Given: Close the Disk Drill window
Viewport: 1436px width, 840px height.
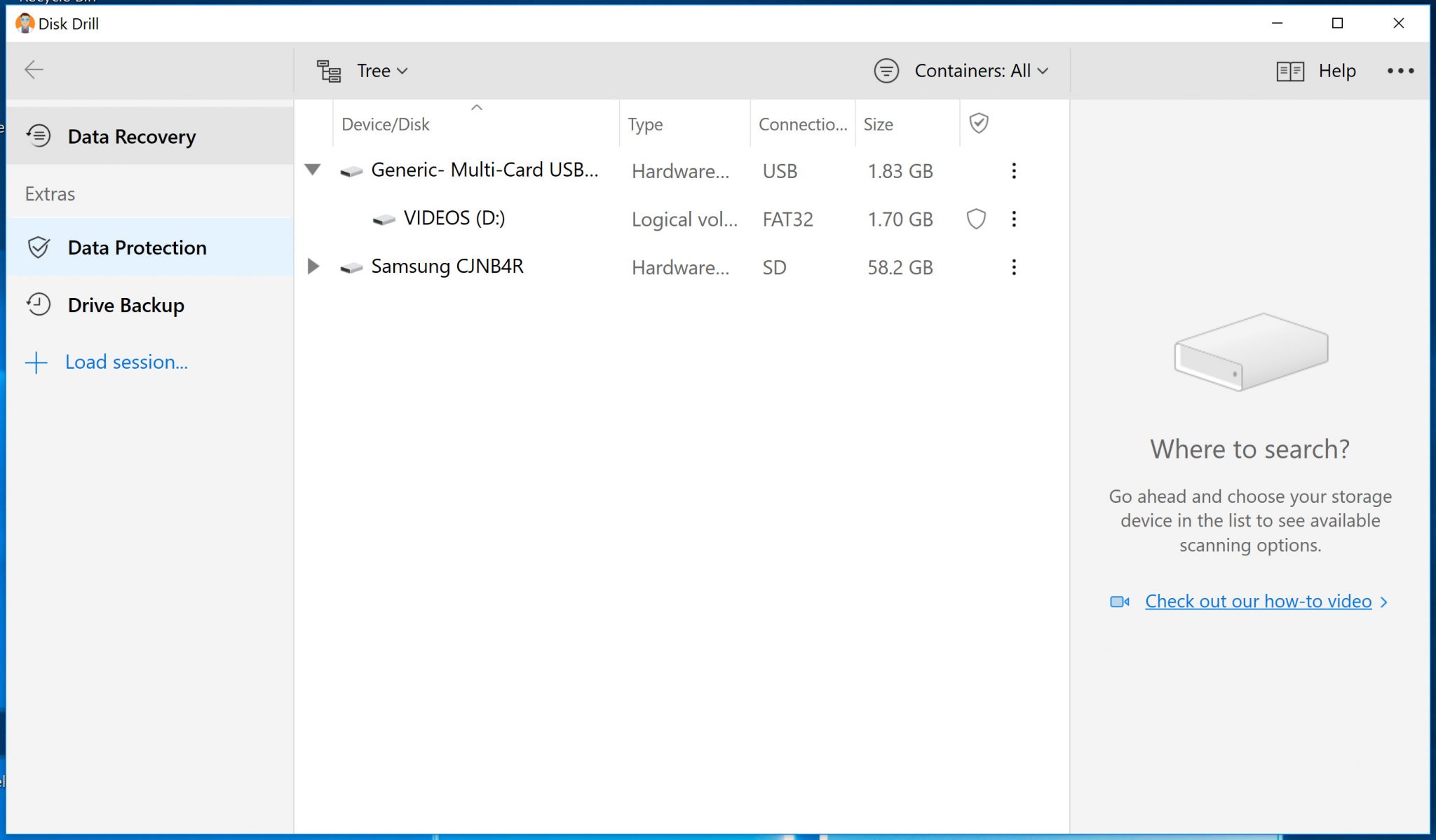Looking at the screenshot, I should (1398, 23).
